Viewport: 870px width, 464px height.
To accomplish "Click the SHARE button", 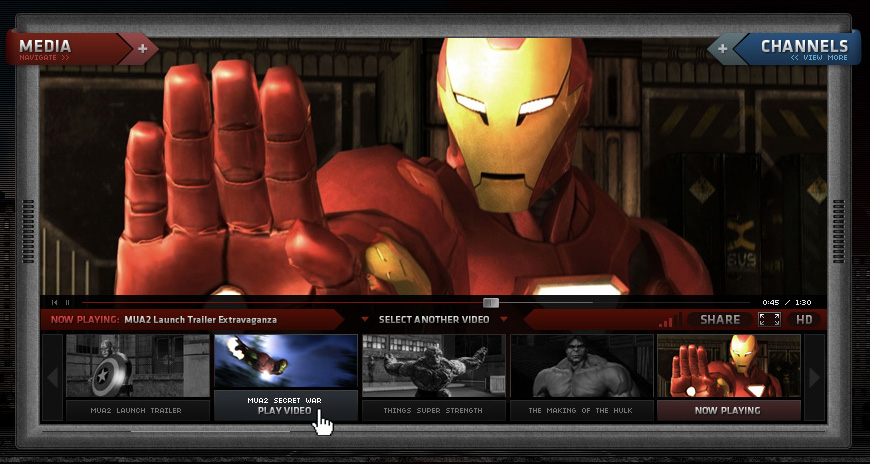I will click(720, 320).
